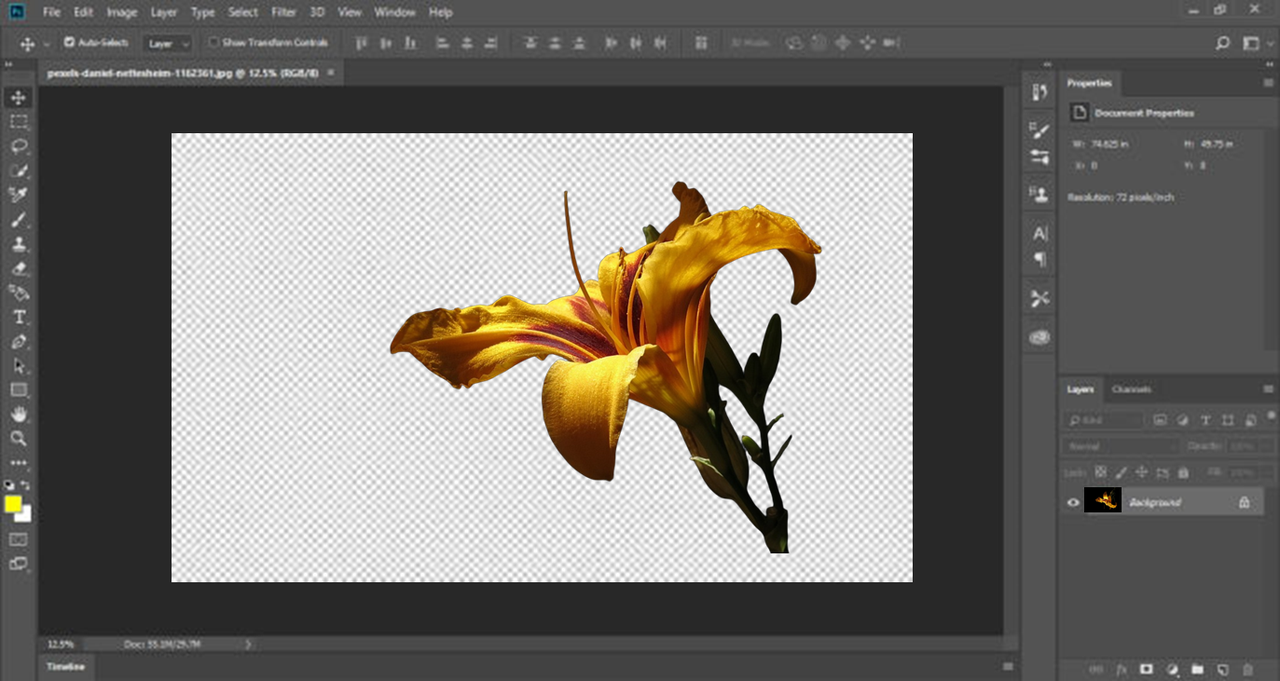Select the Lasso tool
Image resolution: width=1280 pixels, height=681 pixels.
[19, 146]
